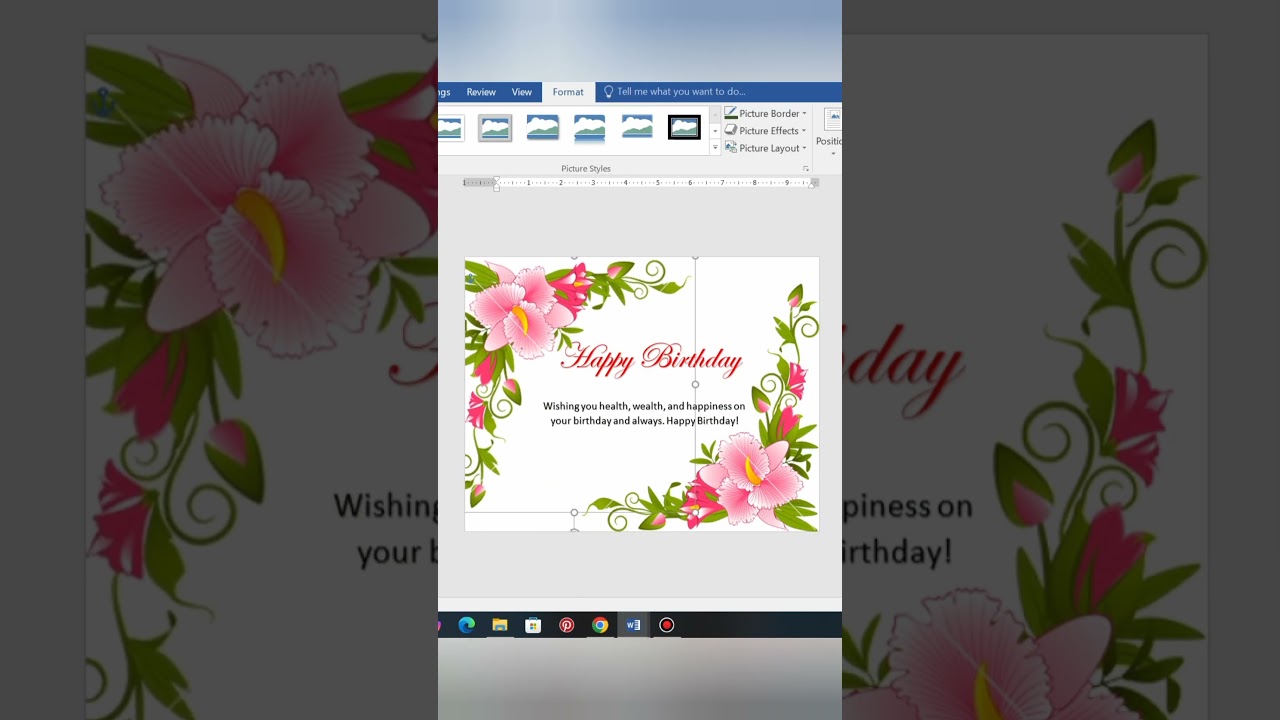1280x720 pixels.
Task: Click the Happy Birthday card image
Action: [640, 393]
